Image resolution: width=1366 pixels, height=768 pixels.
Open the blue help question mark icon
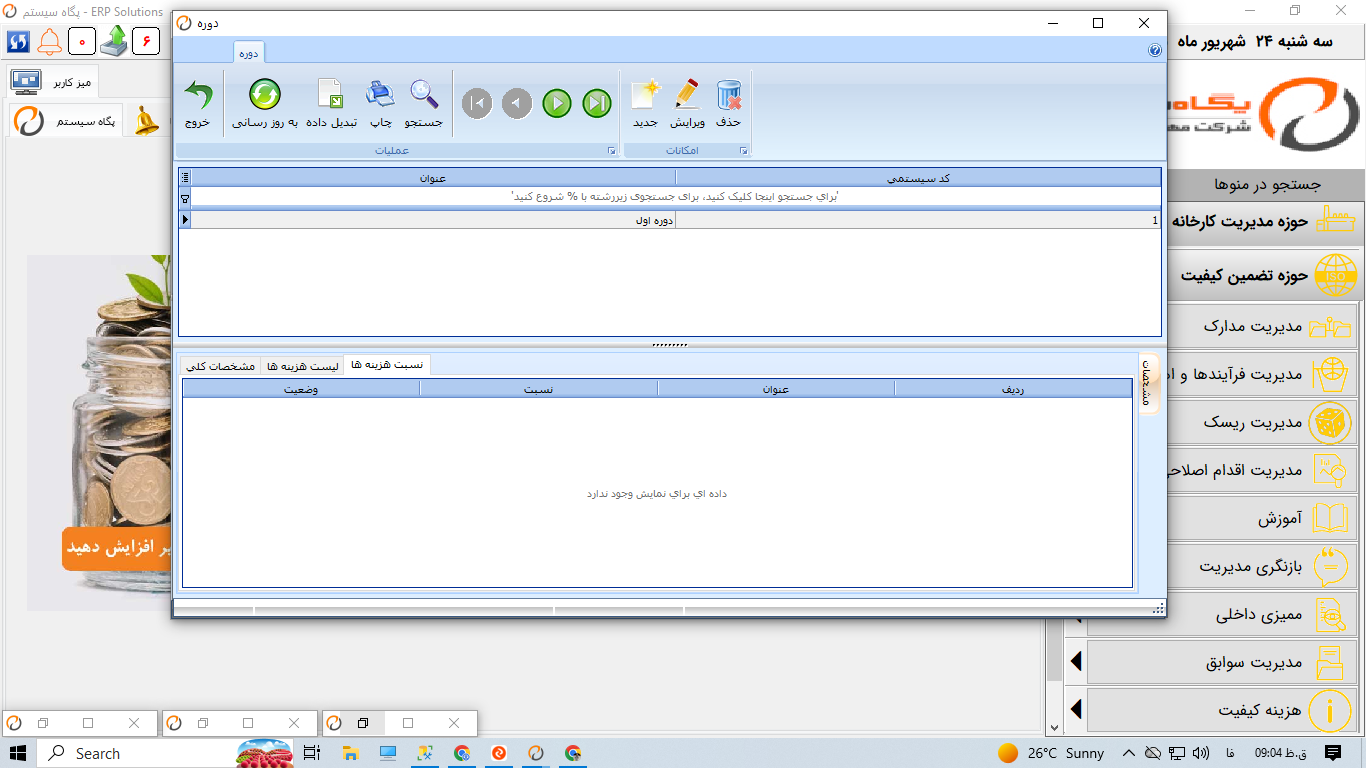1155,50
